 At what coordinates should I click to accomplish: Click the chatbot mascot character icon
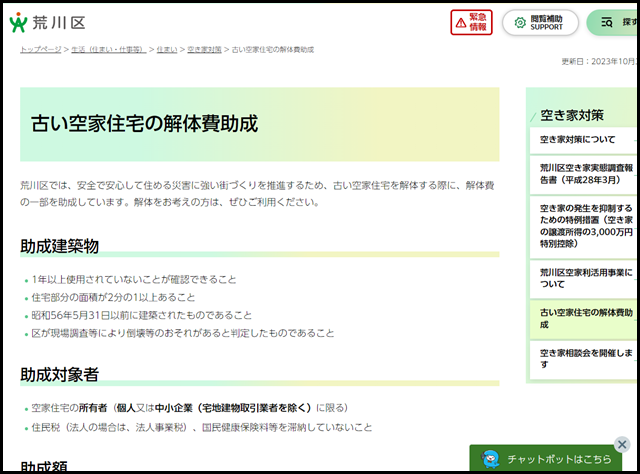[x=491, y=458]
